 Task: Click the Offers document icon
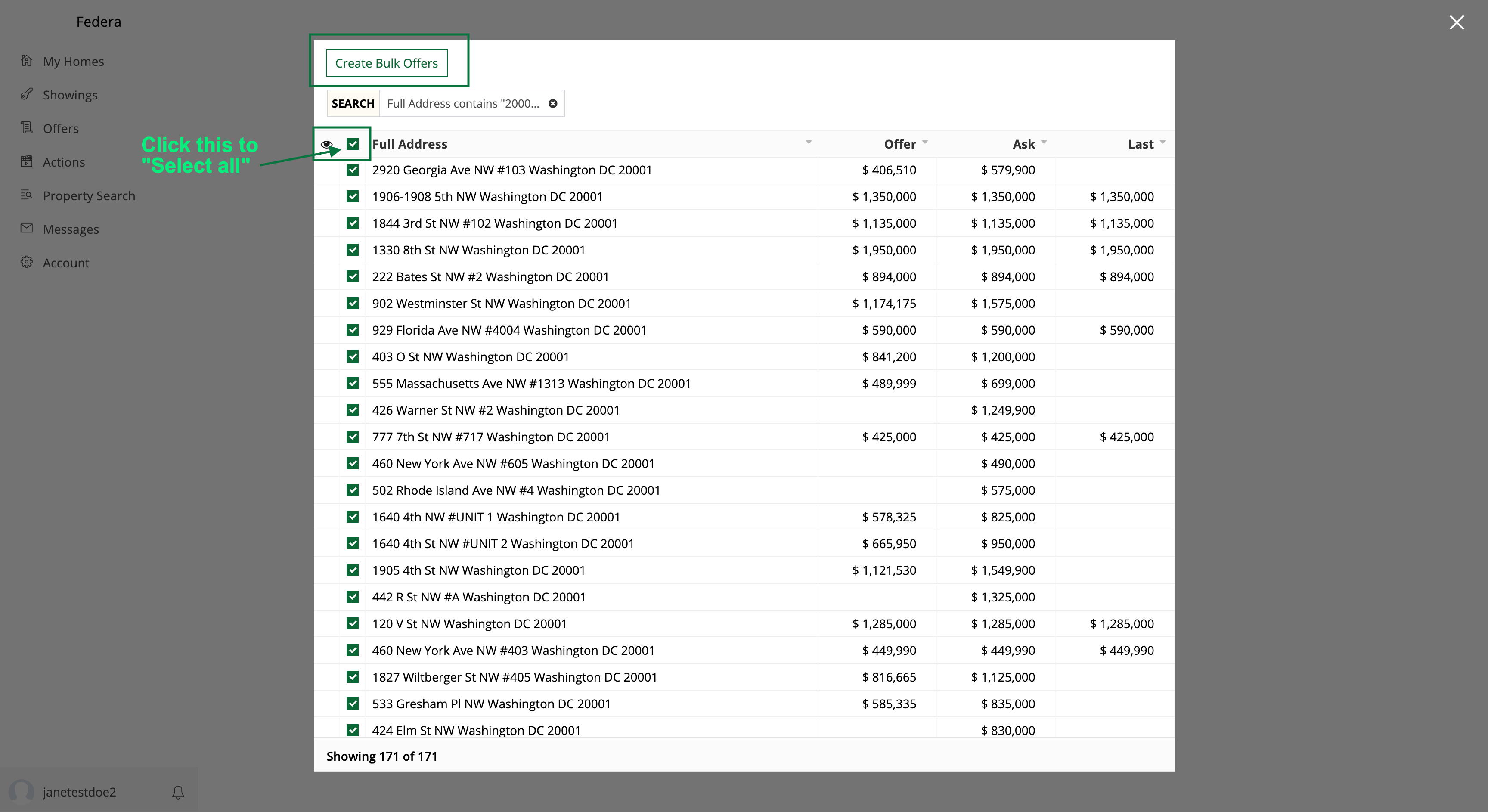tap(27, 127)
